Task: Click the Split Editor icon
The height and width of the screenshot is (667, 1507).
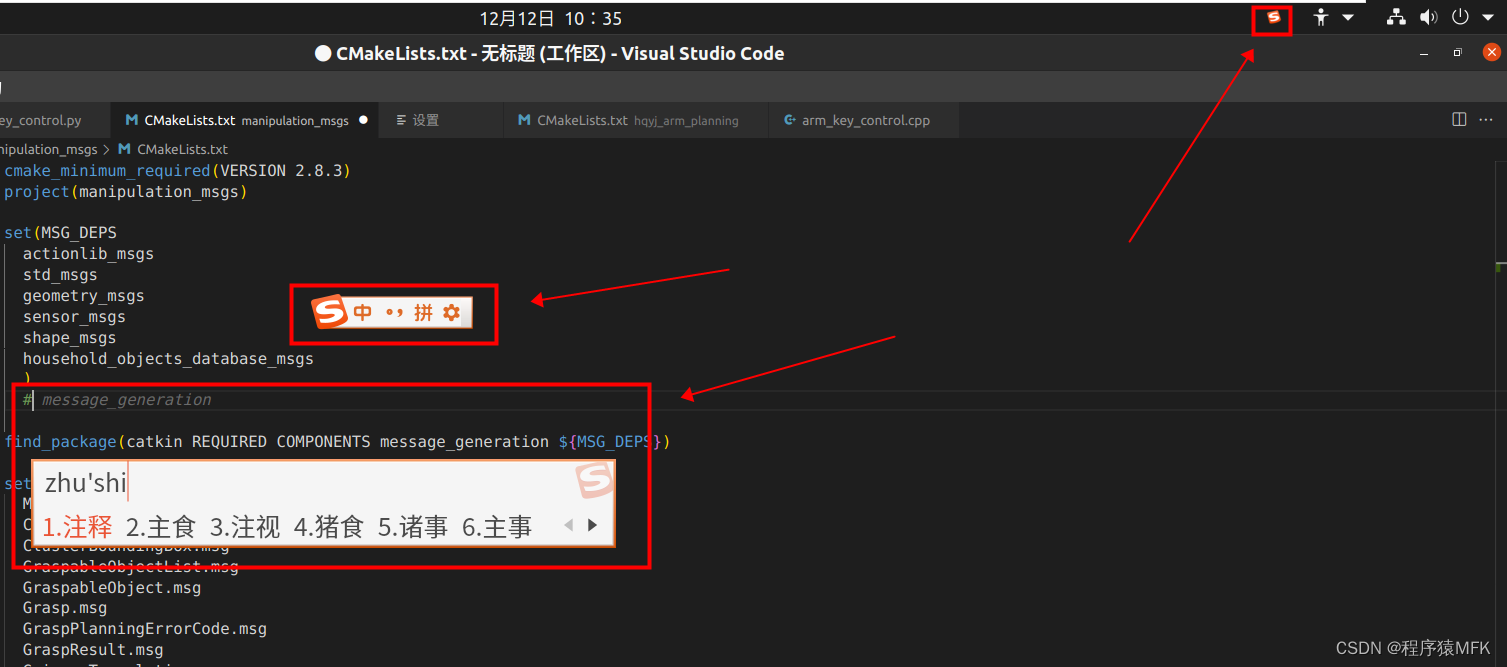Action: click(x=1459, y=120)
